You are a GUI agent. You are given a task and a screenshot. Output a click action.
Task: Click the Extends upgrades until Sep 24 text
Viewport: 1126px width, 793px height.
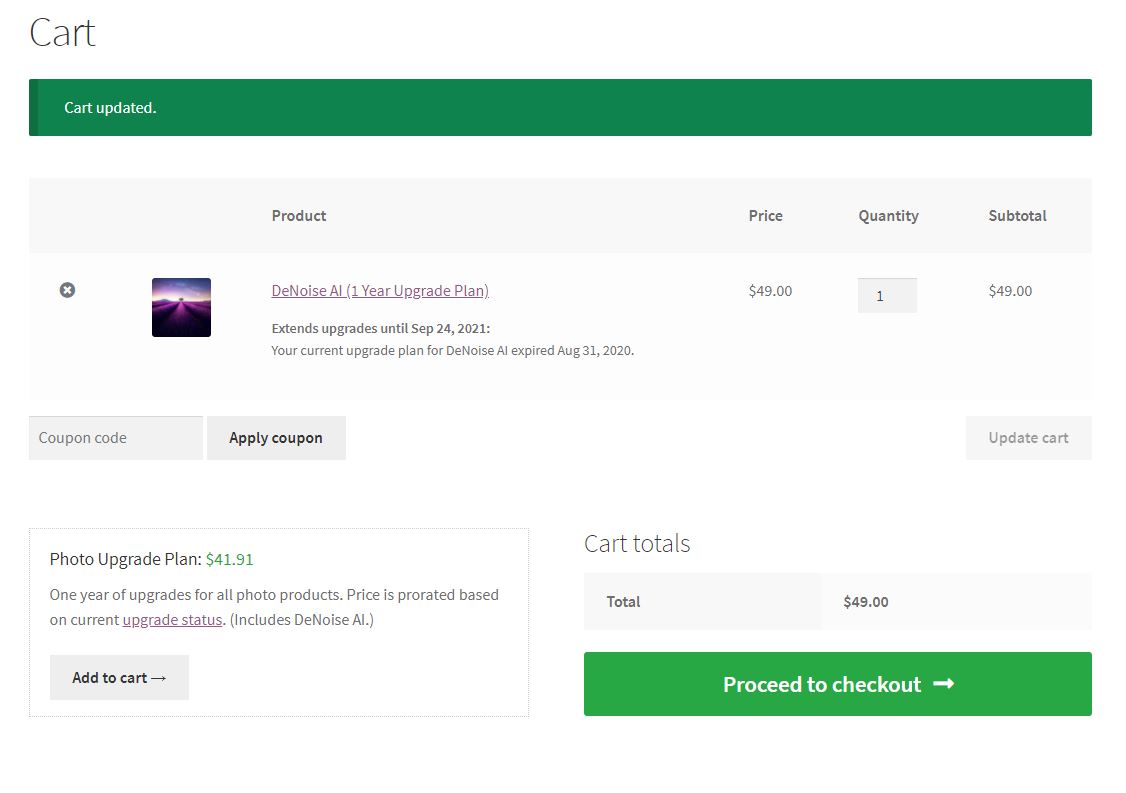(381, 328)
